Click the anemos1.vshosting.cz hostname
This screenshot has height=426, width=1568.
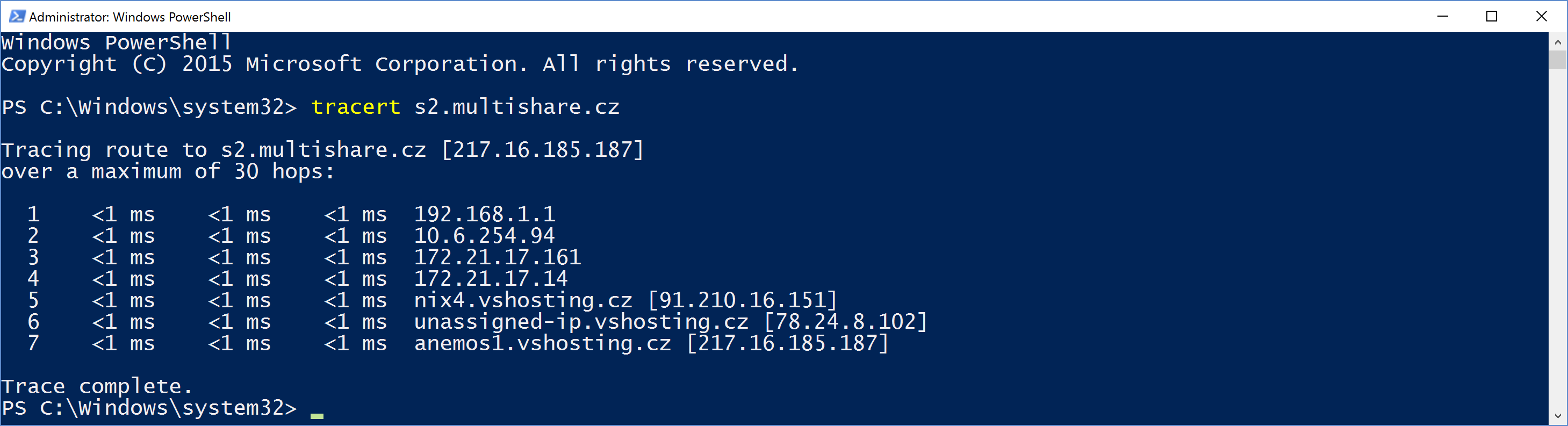[x=542, y=343]
